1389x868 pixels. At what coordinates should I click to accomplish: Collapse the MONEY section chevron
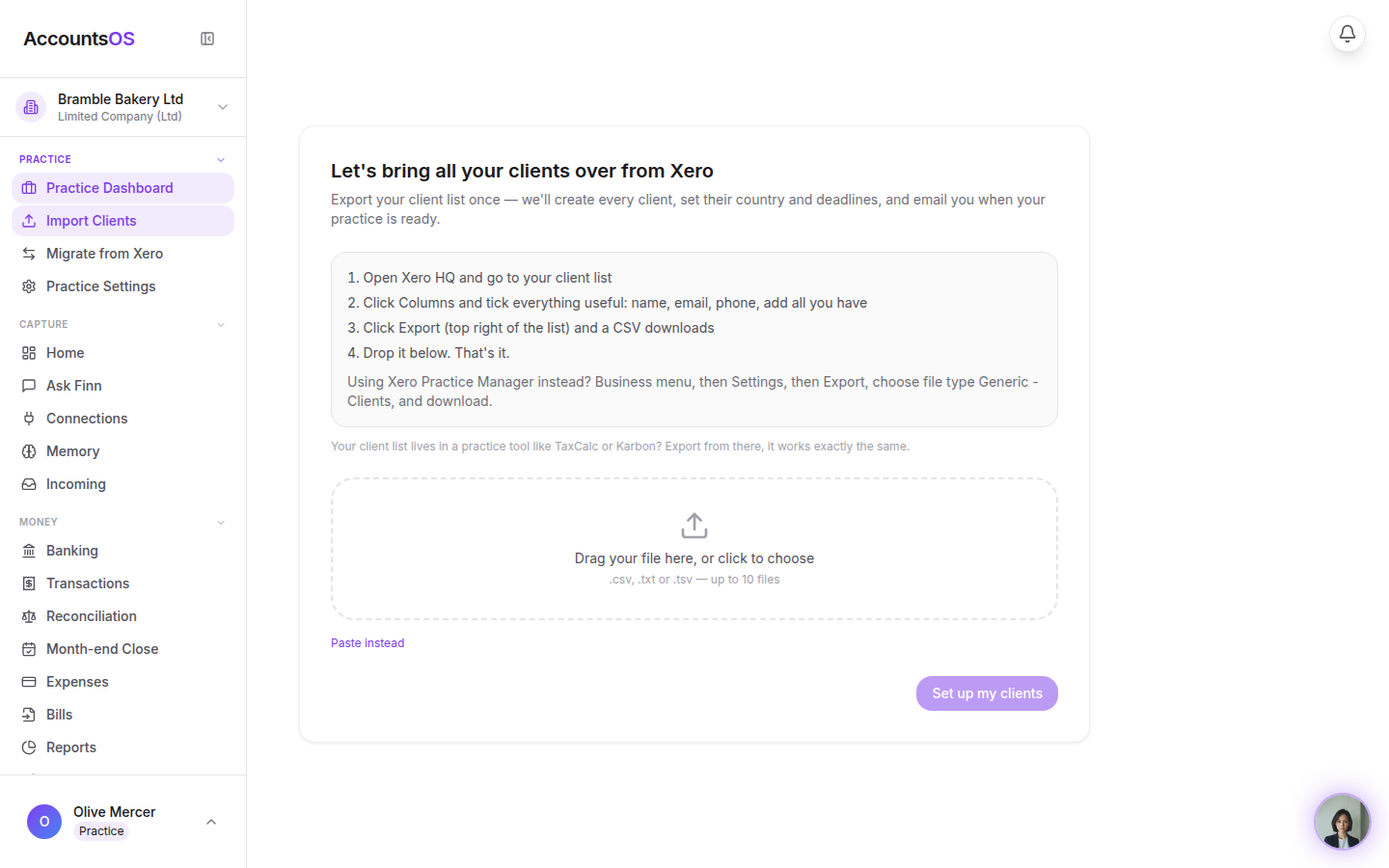click(221, 523)
